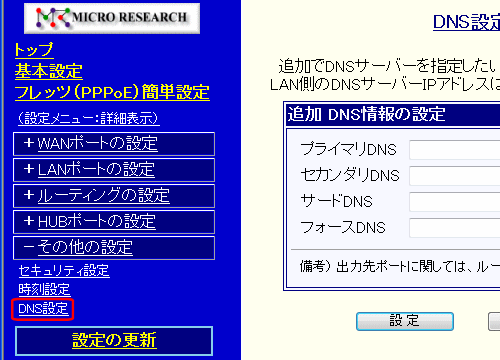Click the サードDNS input field
The width and height of the screenshot is (500, 360).
click(x=455, y=202)
